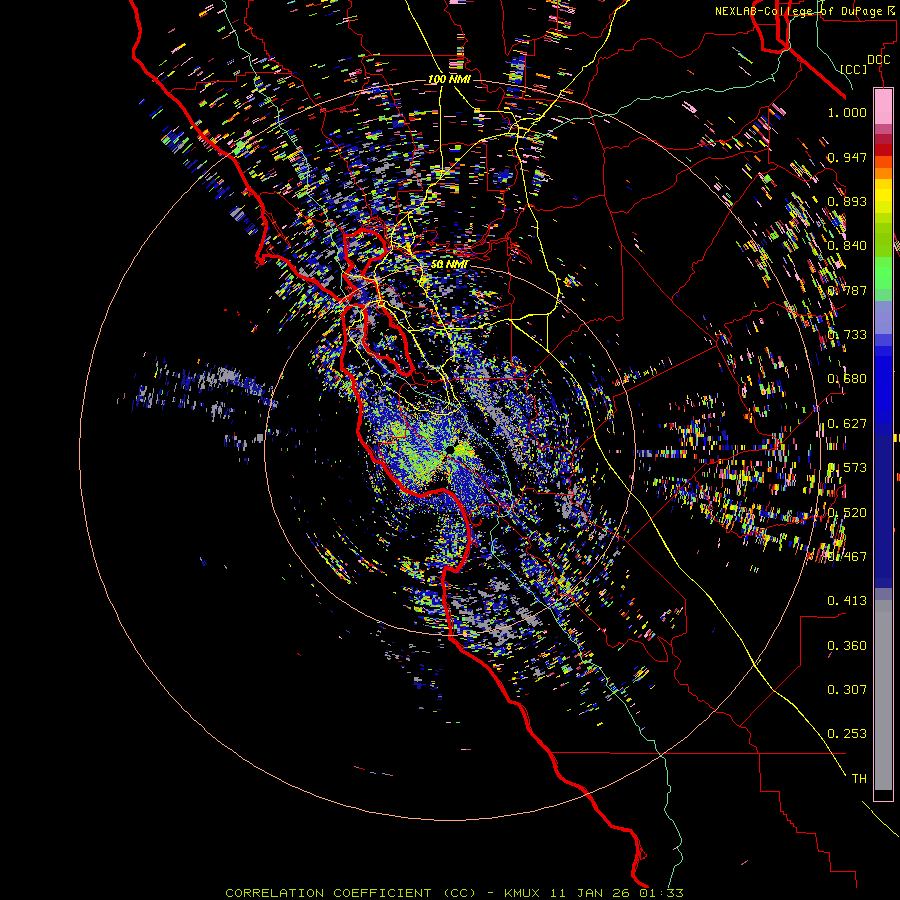
Task: Select the 0.627 legend value
Action: [847, 424]
